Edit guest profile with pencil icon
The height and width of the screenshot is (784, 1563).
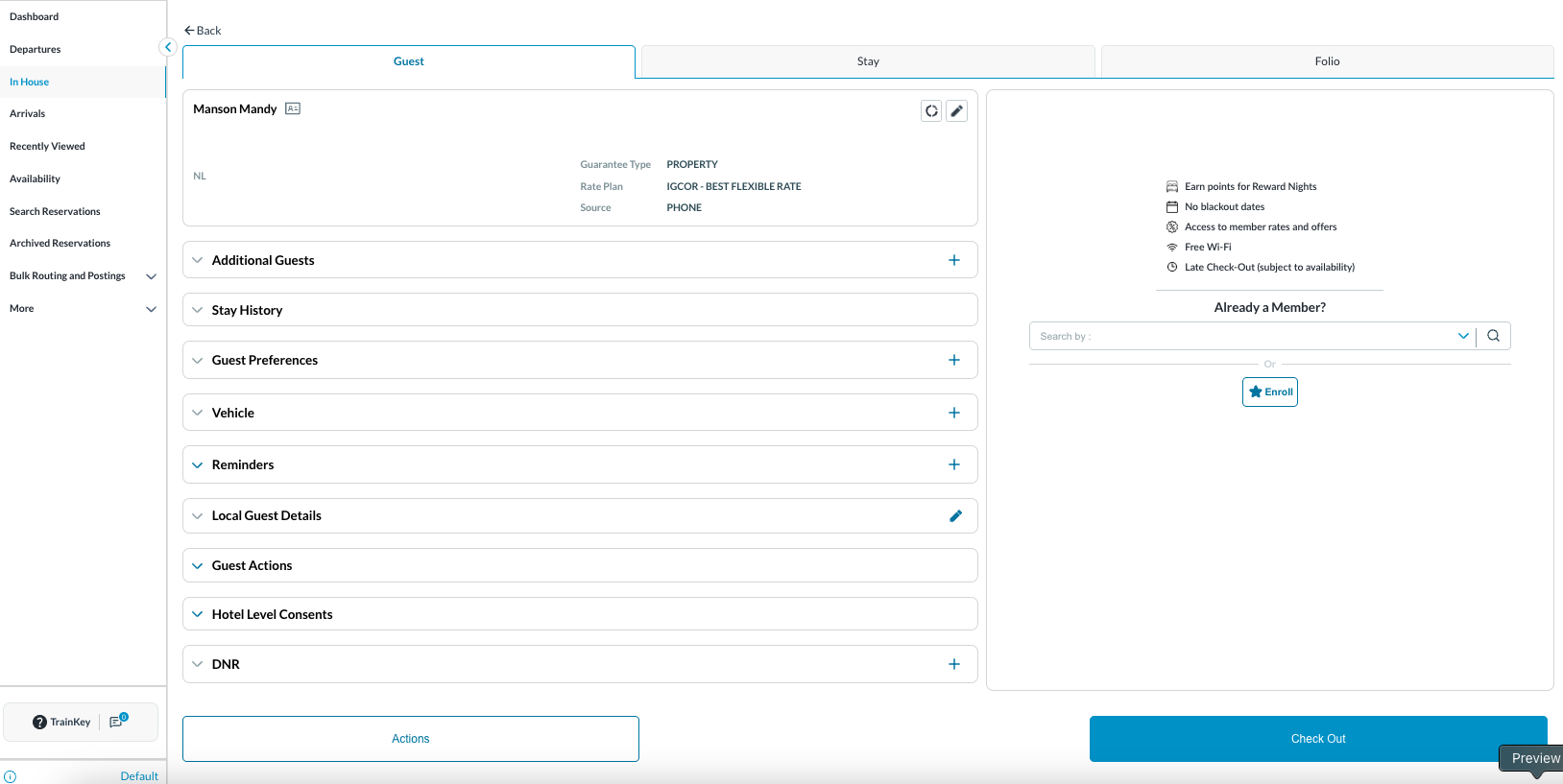(x=956, y=111)
